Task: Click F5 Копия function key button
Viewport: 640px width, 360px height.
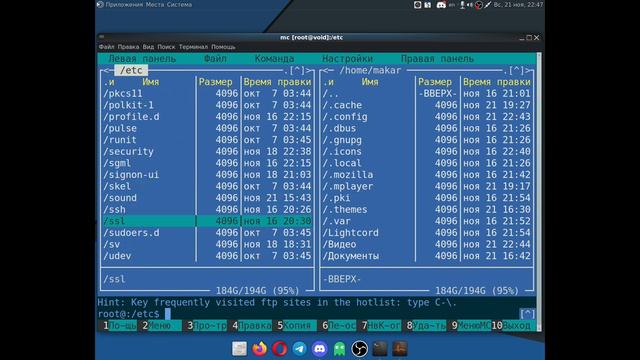Action: [x=295, y=326]
